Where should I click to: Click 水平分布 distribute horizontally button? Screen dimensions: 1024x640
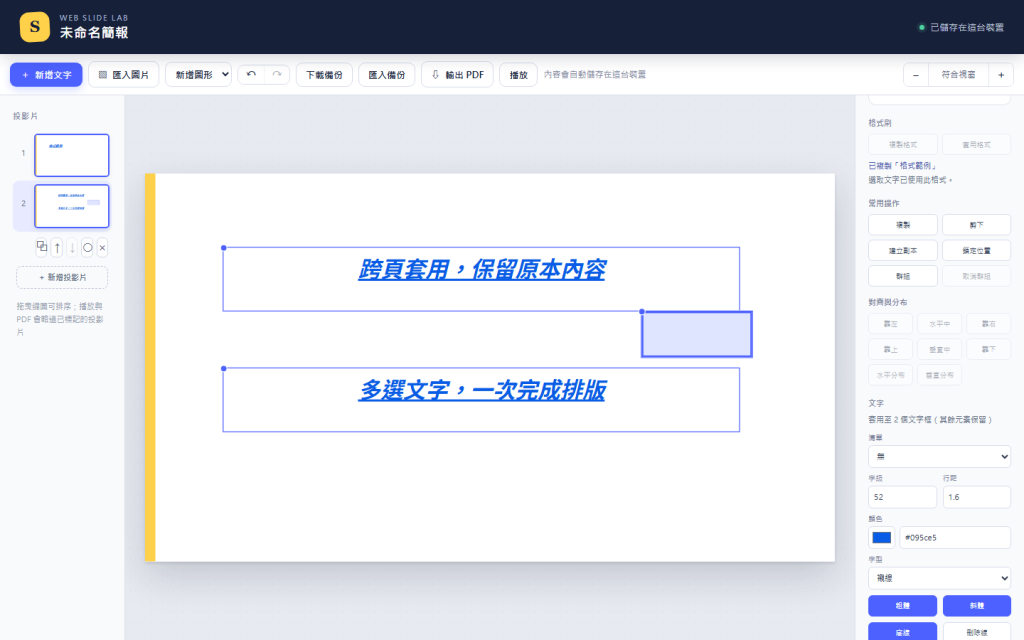coord(890,375)
